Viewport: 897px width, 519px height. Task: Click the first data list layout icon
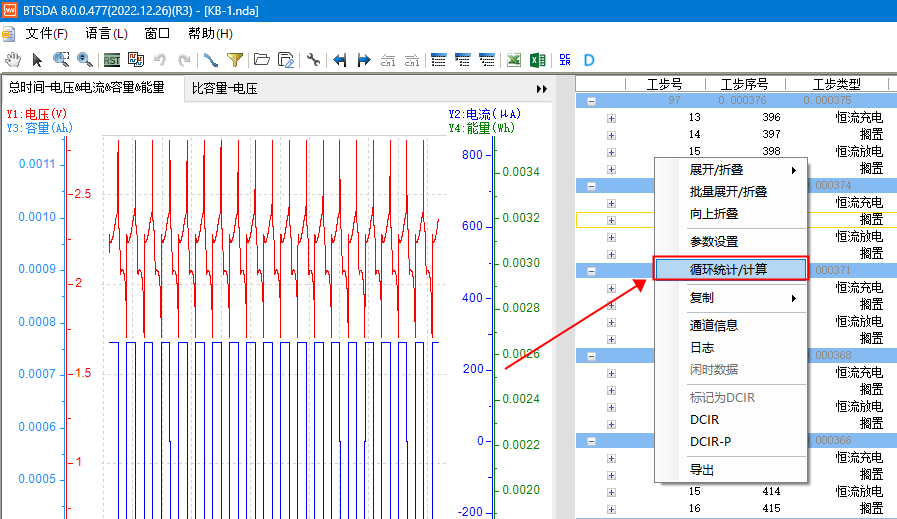coord(439,60)
